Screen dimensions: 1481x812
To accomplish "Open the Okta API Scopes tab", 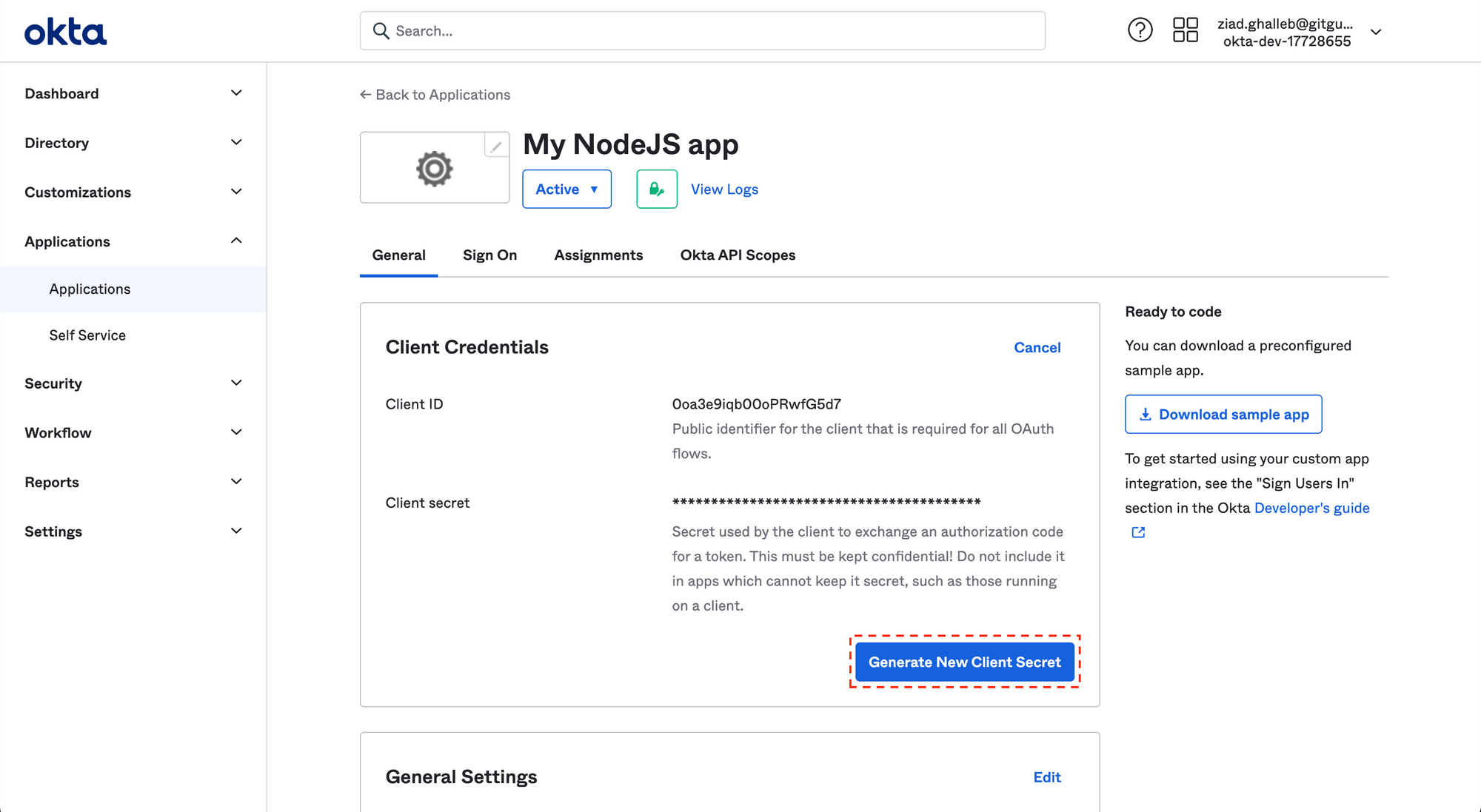I will pos(738,255).
